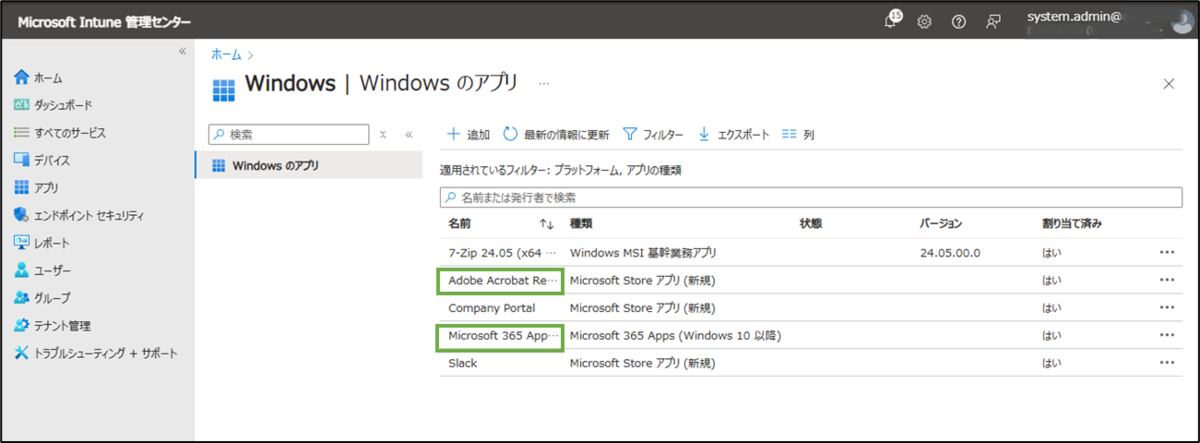
Task: Click the help question mark icon
Action: coord(958,22)
